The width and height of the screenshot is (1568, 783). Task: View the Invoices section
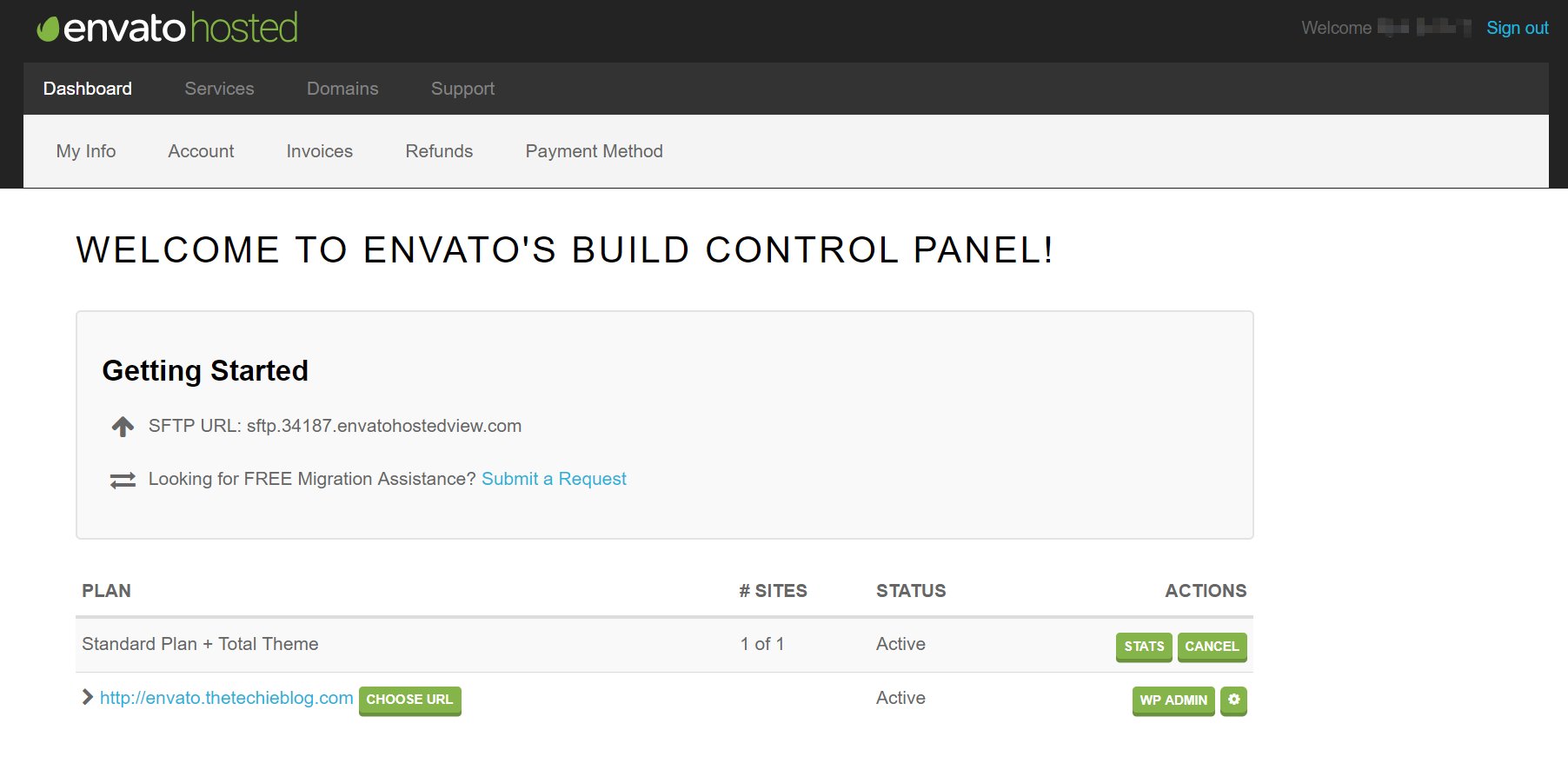[x=320, y=151]
